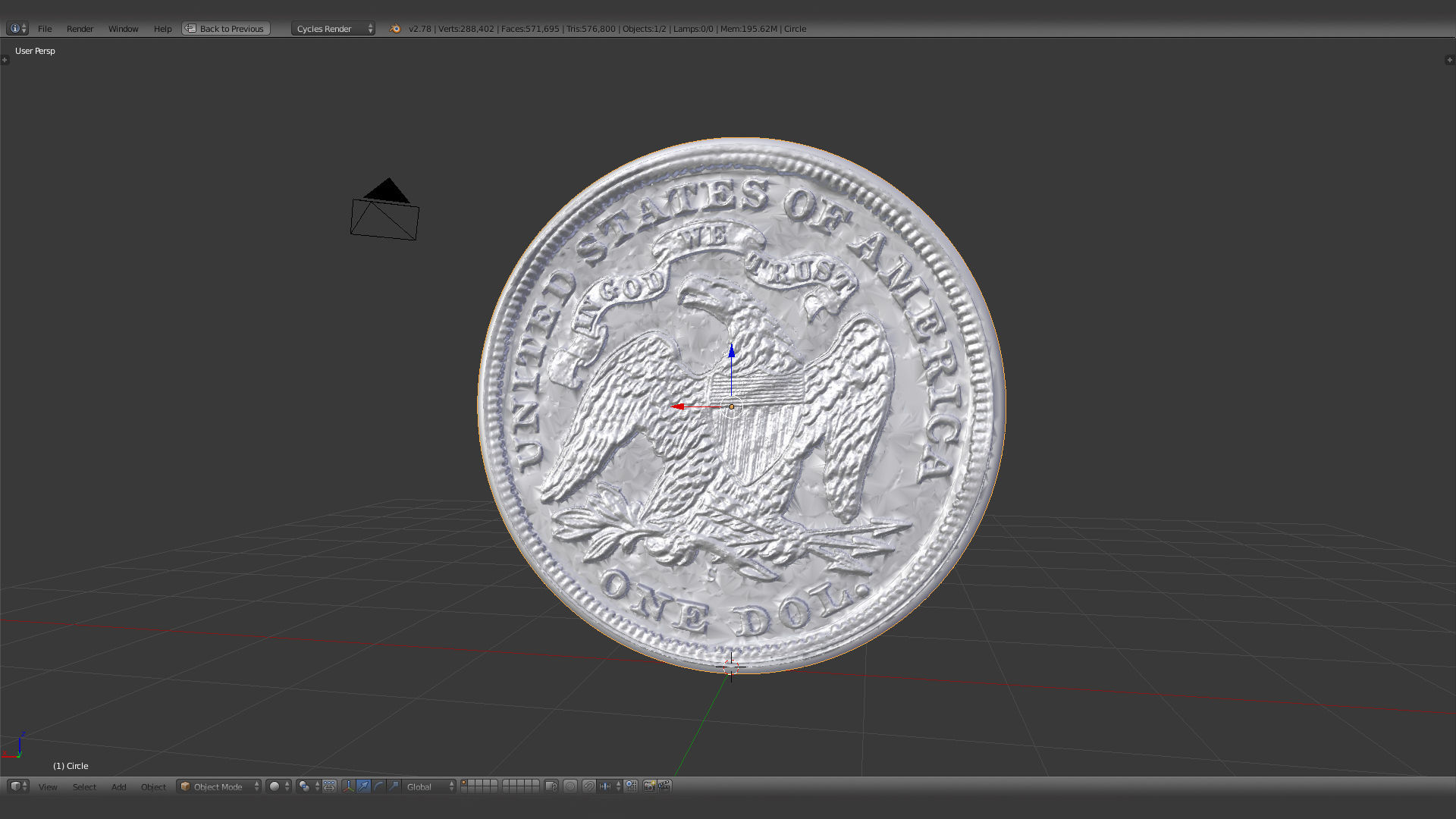
Task: Click the OpenGL render image camera icon
Action: pos(649,786)
